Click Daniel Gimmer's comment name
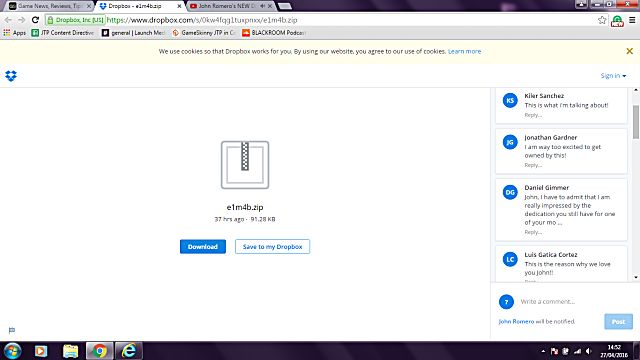Image resolution: width=640 pixels, height=360 pixels. point(547,188)
